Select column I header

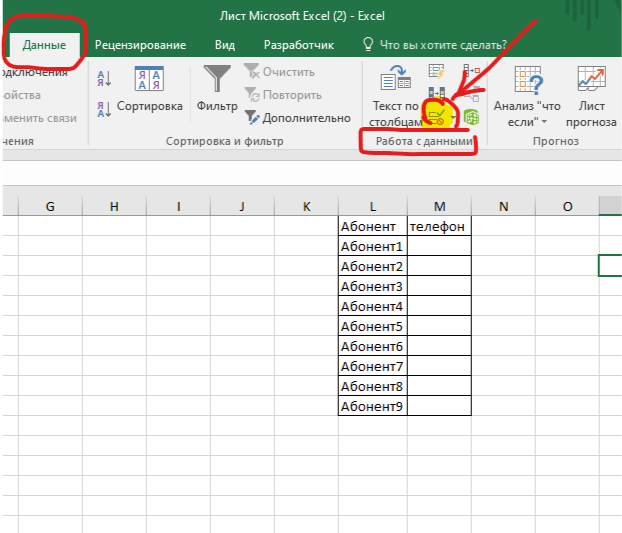[x=179, y=206]
